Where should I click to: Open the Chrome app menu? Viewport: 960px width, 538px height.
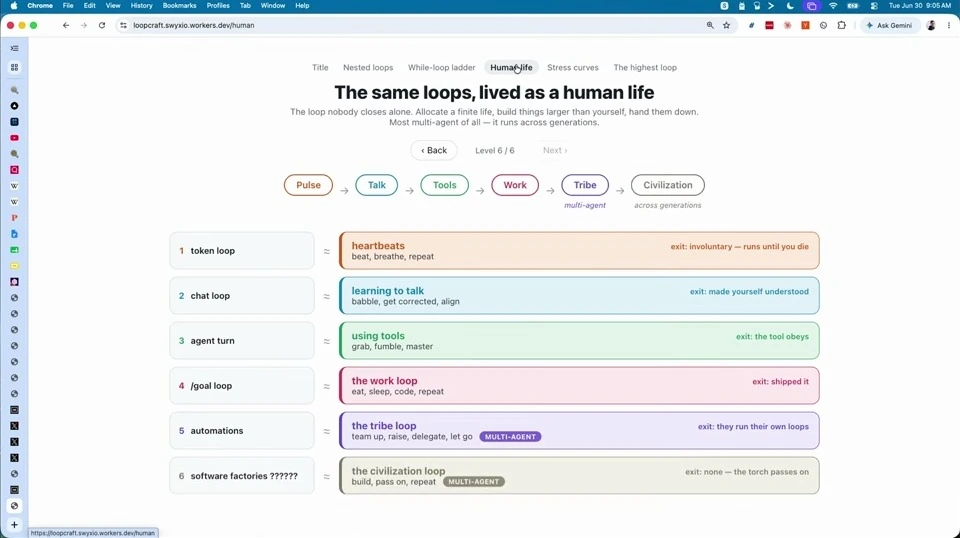[40, 6]
